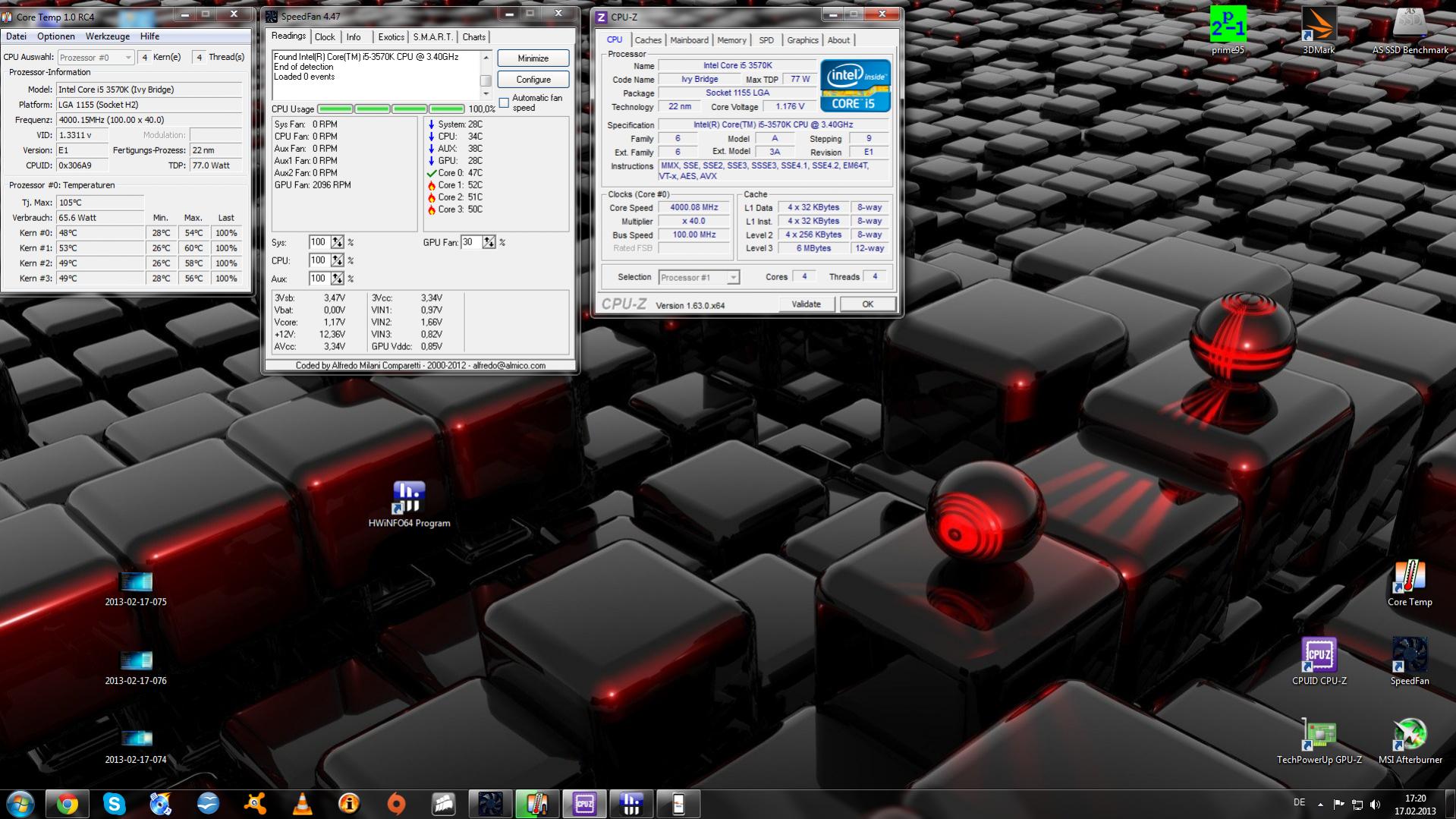Open the volume control in the system tray

[x=1376, y=805]
